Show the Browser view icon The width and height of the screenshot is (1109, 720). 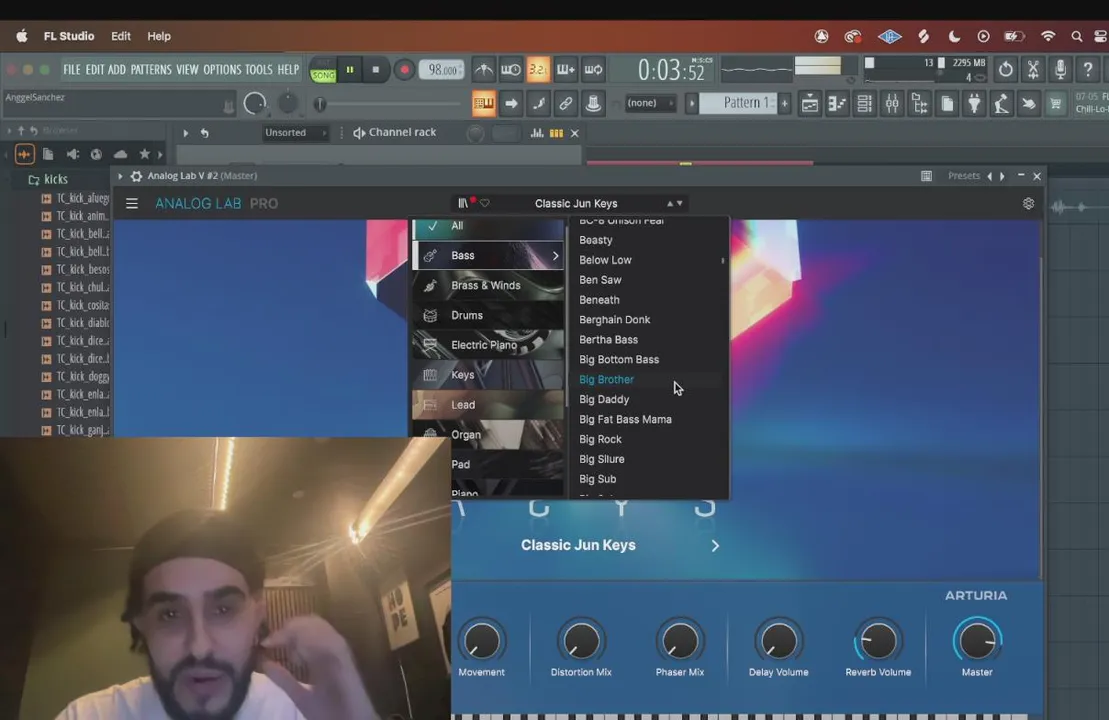pos(919,104)
